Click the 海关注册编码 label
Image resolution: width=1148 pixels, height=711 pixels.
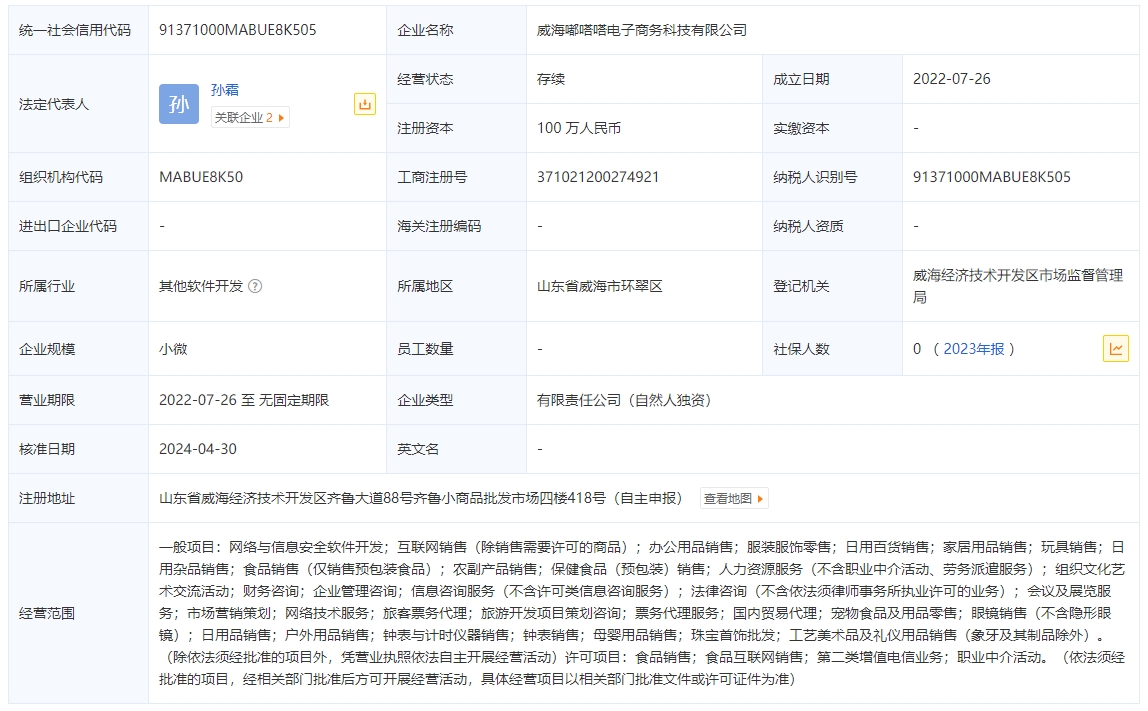[x=439, y=226]
